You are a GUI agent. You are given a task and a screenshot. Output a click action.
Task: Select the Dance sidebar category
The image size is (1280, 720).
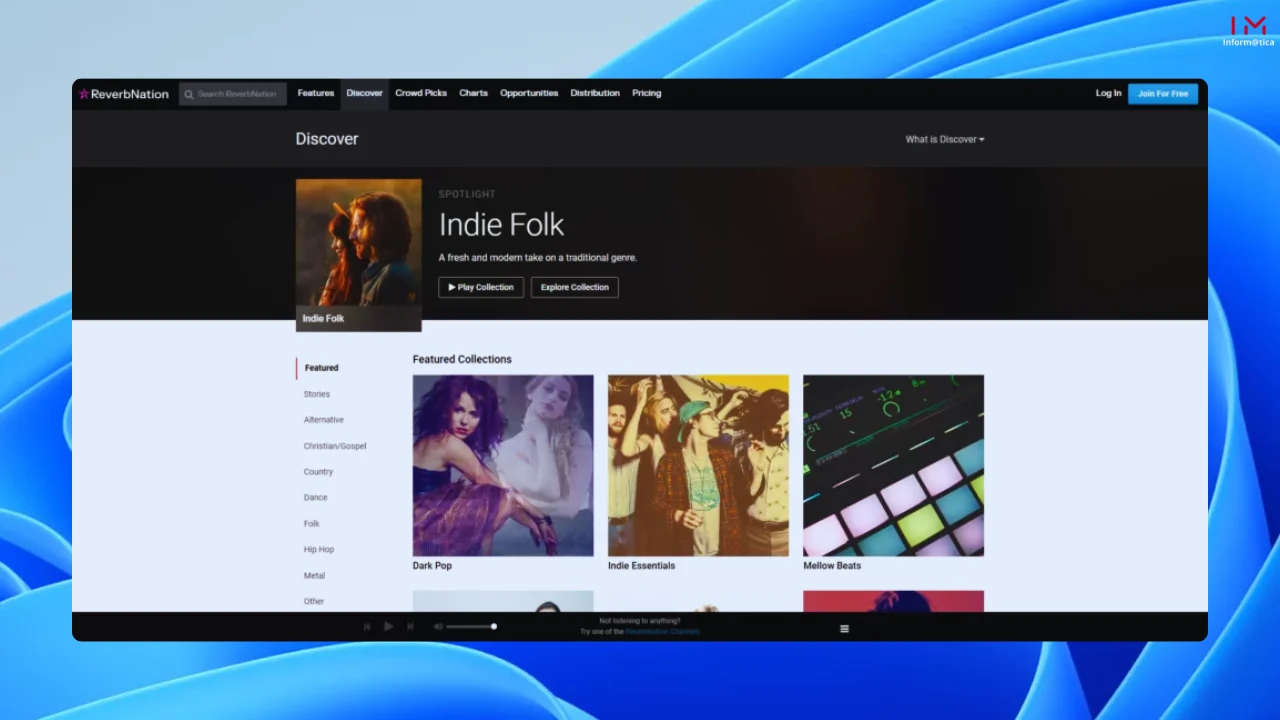316,498
